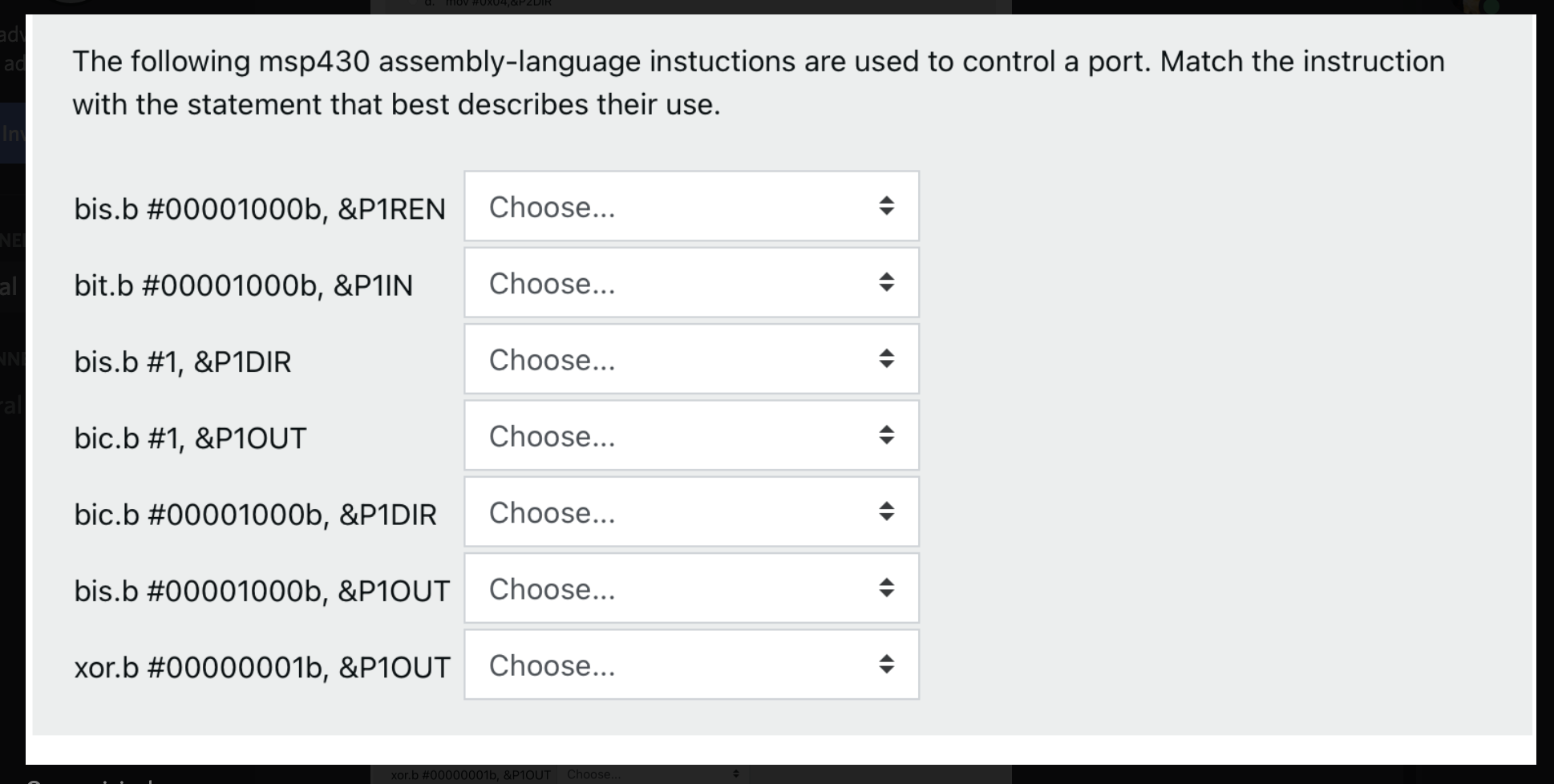Open the Choose dropdown for bic.b #00001000b, &P1DIR

tap(690, 511)
